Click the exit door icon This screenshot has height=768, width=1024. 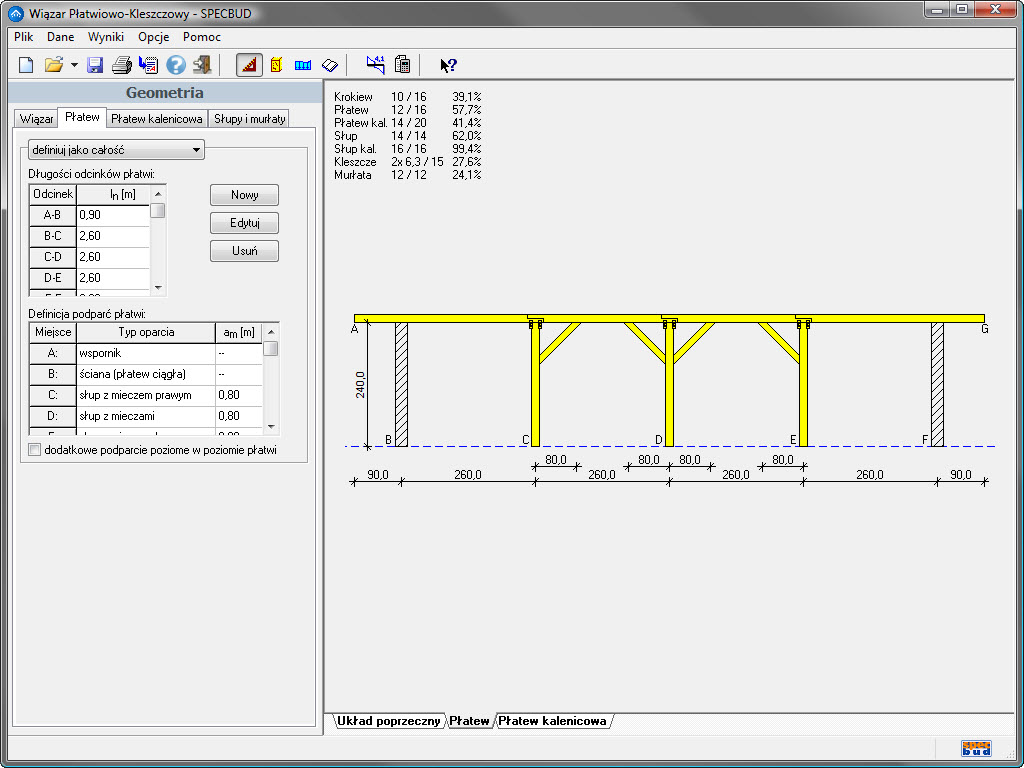pyautogui.click(x=202, y=65)
